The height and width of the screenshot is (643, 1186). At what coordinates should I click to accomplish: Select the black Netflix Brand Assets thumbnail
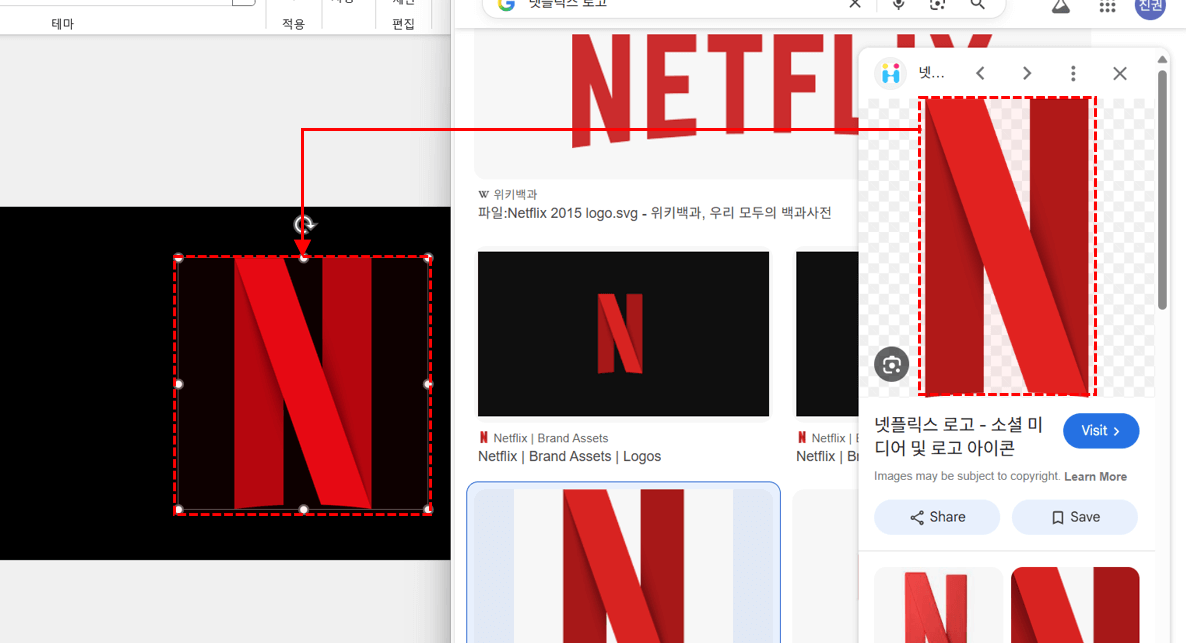(x=623, y=333)
